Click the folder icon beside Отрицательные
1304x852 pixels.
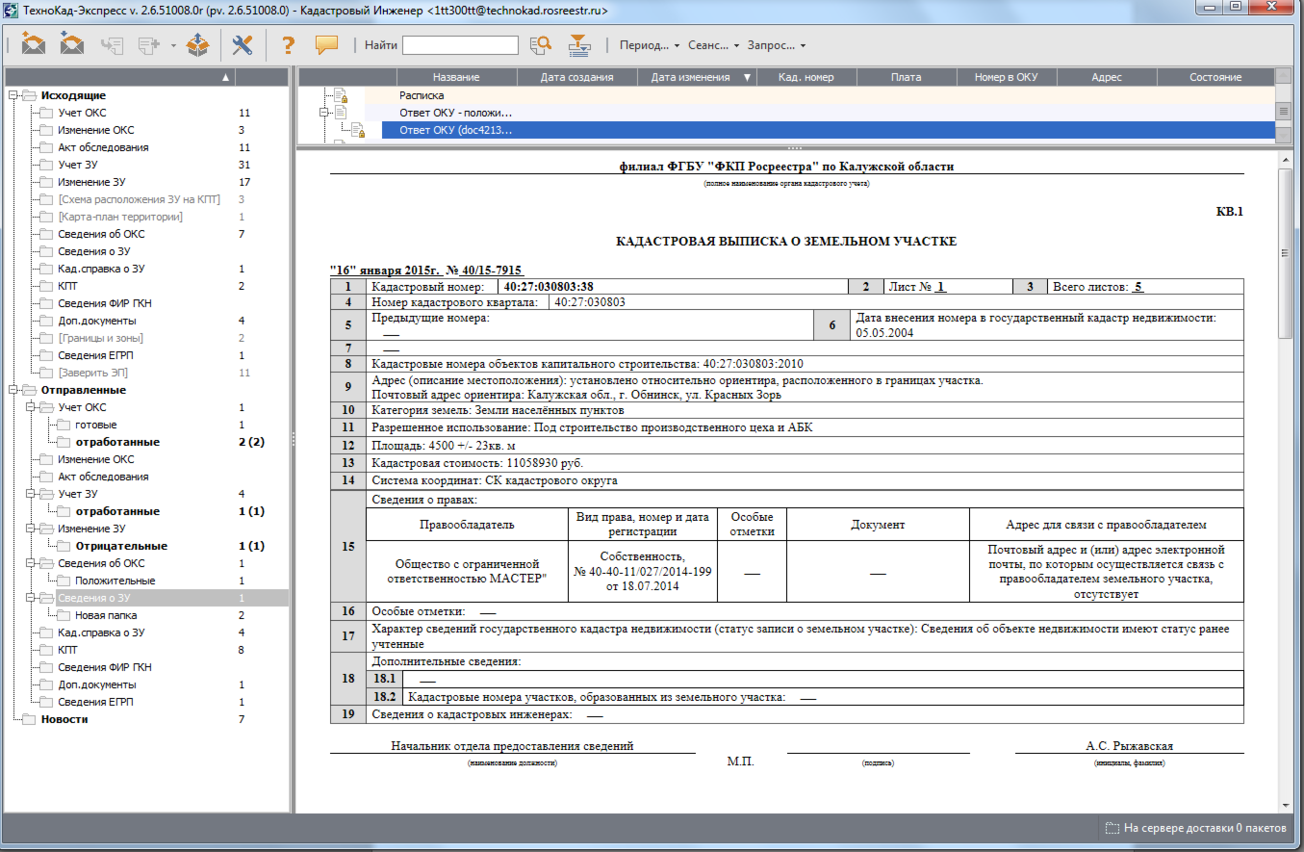[x=64, y=547]
